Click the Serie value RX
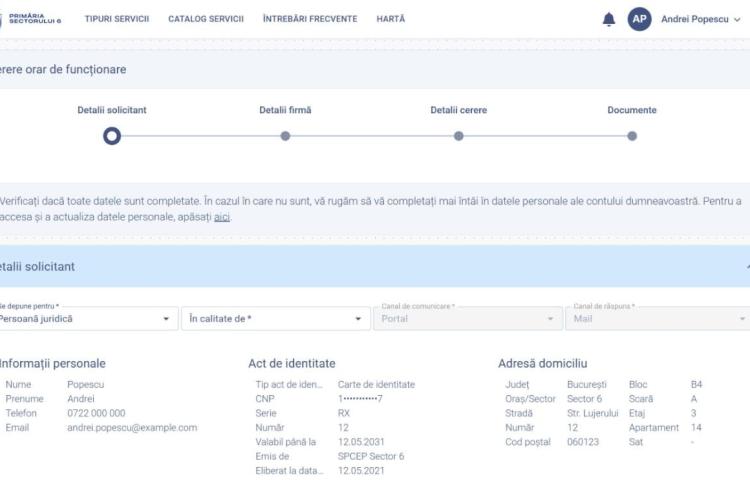Screen dimensions: 750x500 pos(343,413)
